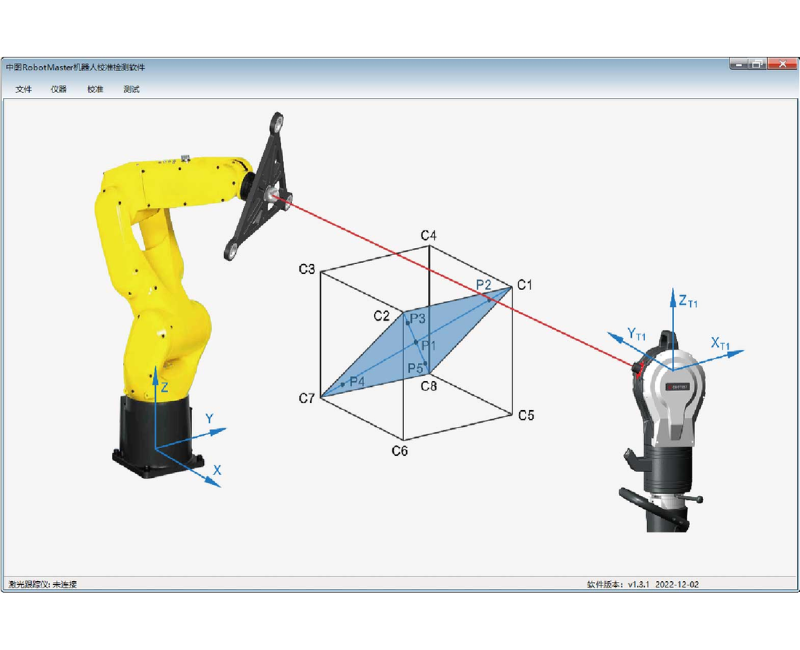
Task: Click the 校准 menu item
Action: [95, 89]
